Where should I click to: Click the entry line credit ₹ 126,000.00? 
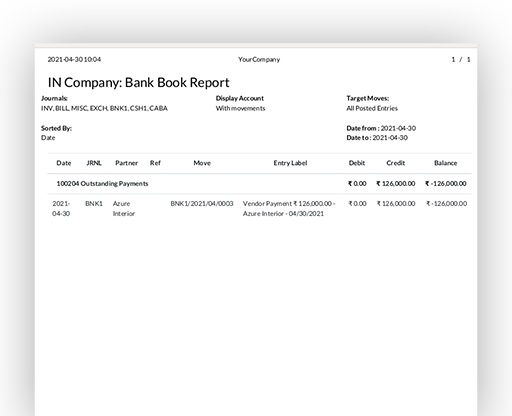pyautogui.click(x=396, y=203)
